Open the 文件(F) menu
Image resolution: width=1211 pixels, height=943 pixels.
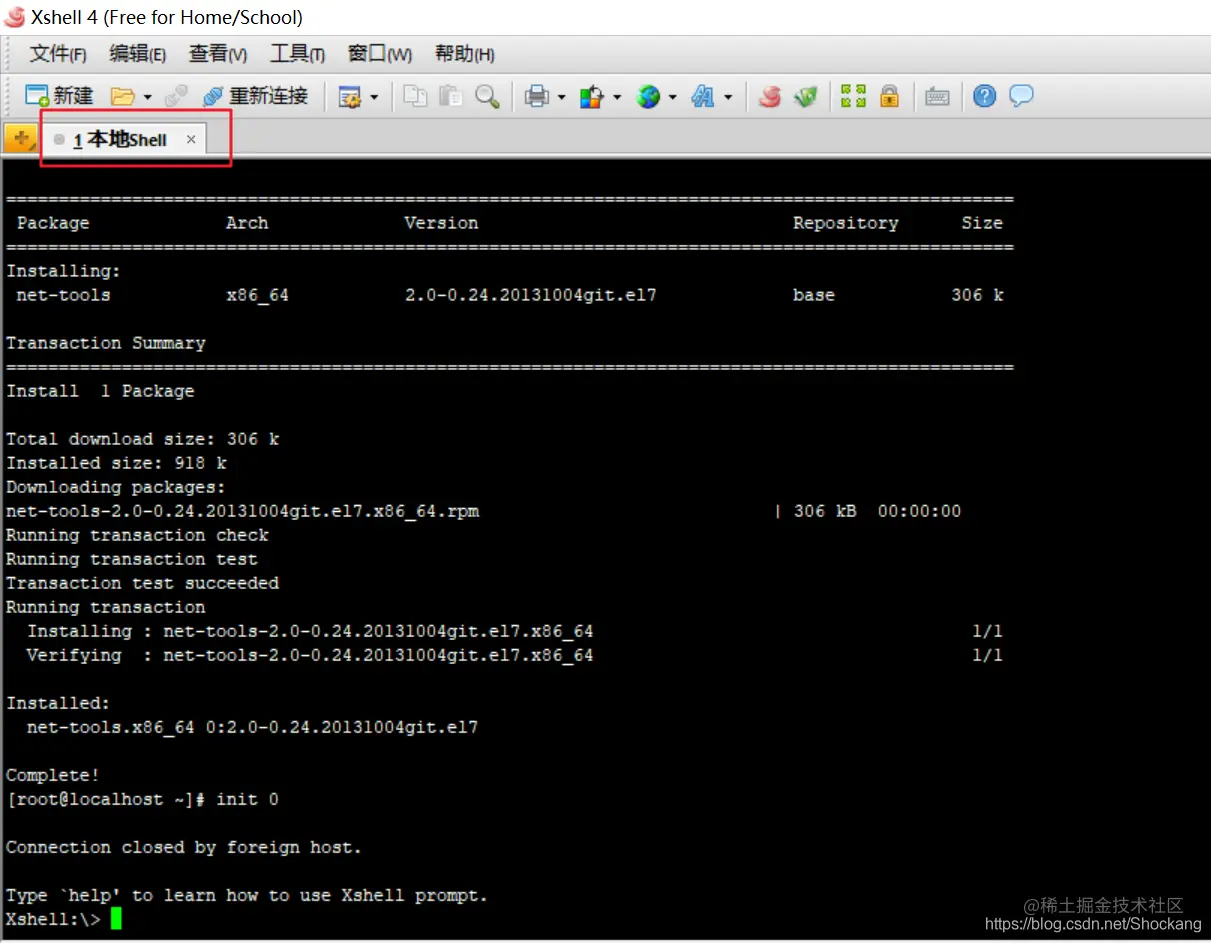(x=58, y=54)
